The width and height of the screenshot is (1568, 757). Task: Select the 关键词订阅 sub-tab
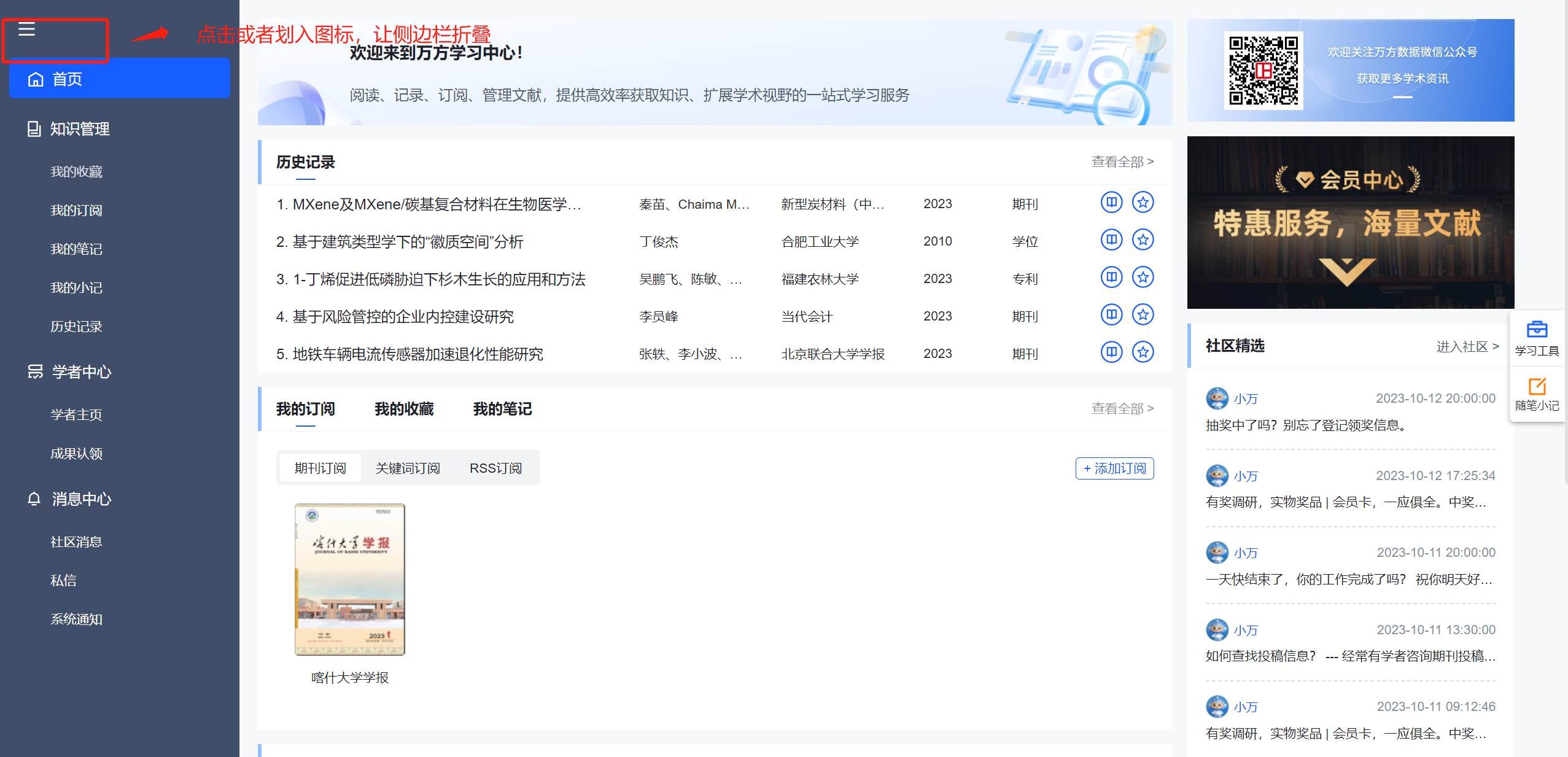(408, 468)
